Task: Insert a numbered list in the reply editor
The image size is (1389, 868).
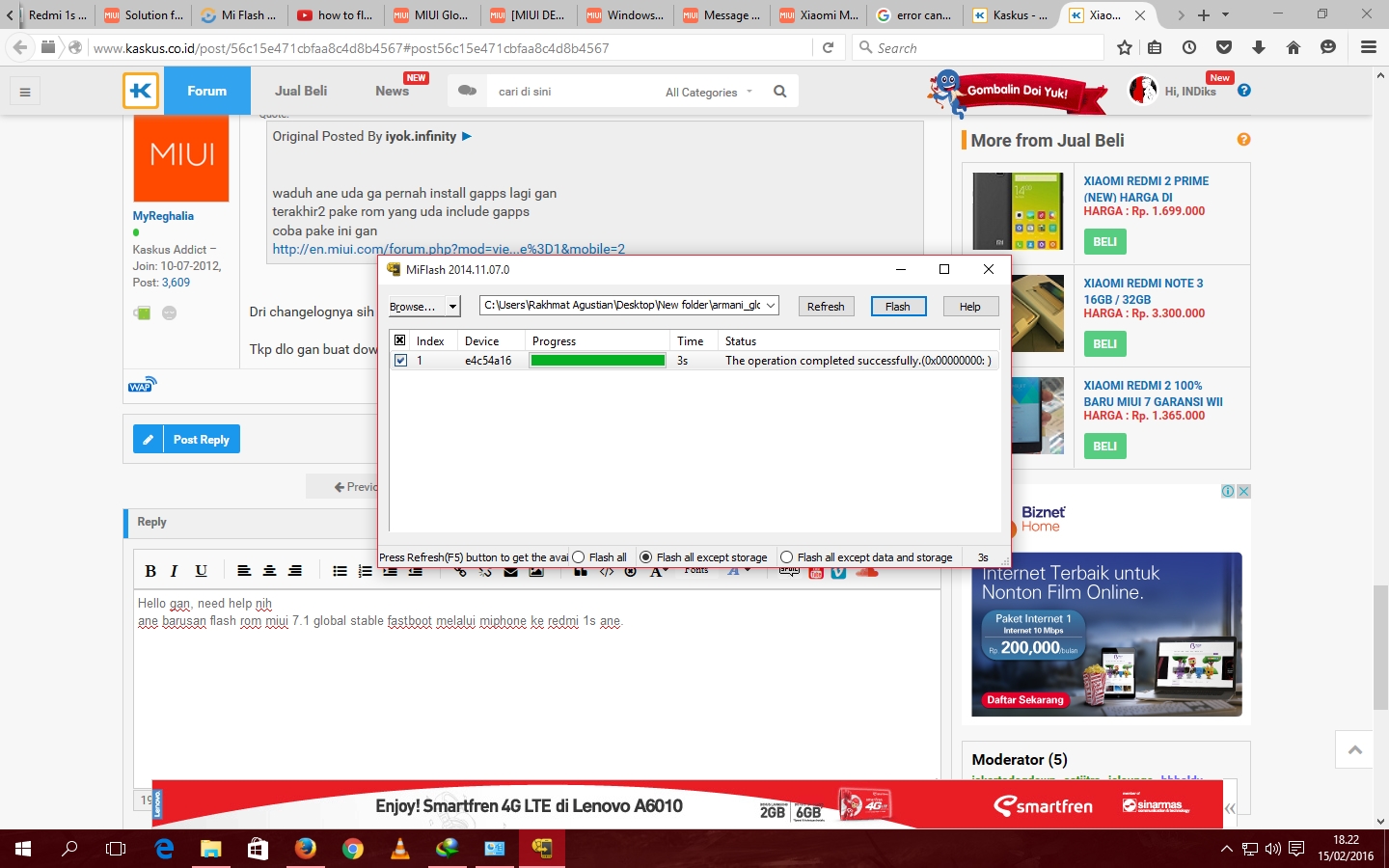Action: [x=365, y=571]
